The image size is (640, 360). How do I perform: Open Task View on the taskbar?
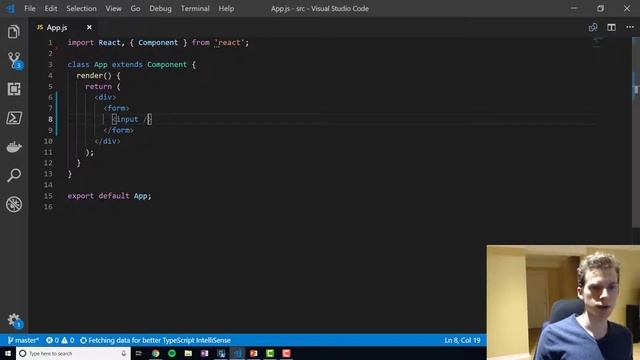[139, 353]
